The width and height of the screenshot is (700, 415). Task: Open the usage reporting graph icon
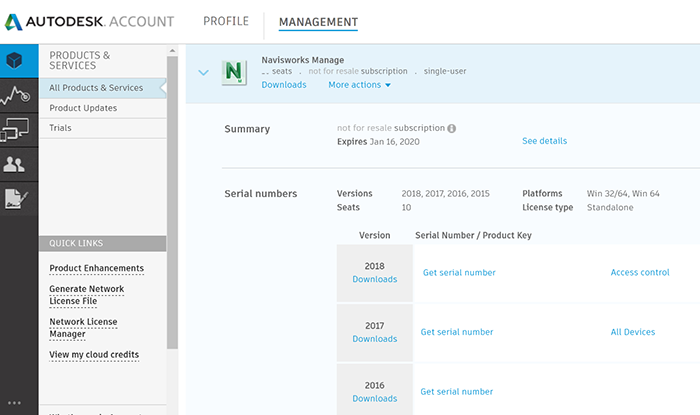tap(15, 95)
